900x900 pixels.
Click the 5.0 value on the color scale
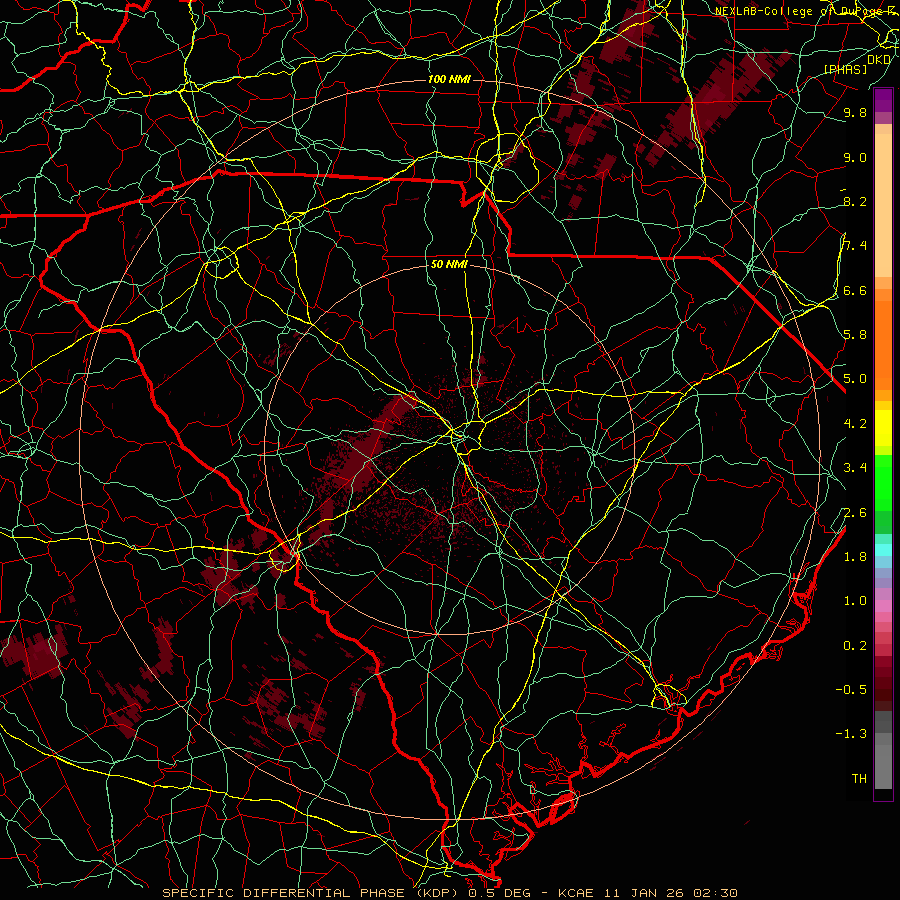[x=855, y=379]
